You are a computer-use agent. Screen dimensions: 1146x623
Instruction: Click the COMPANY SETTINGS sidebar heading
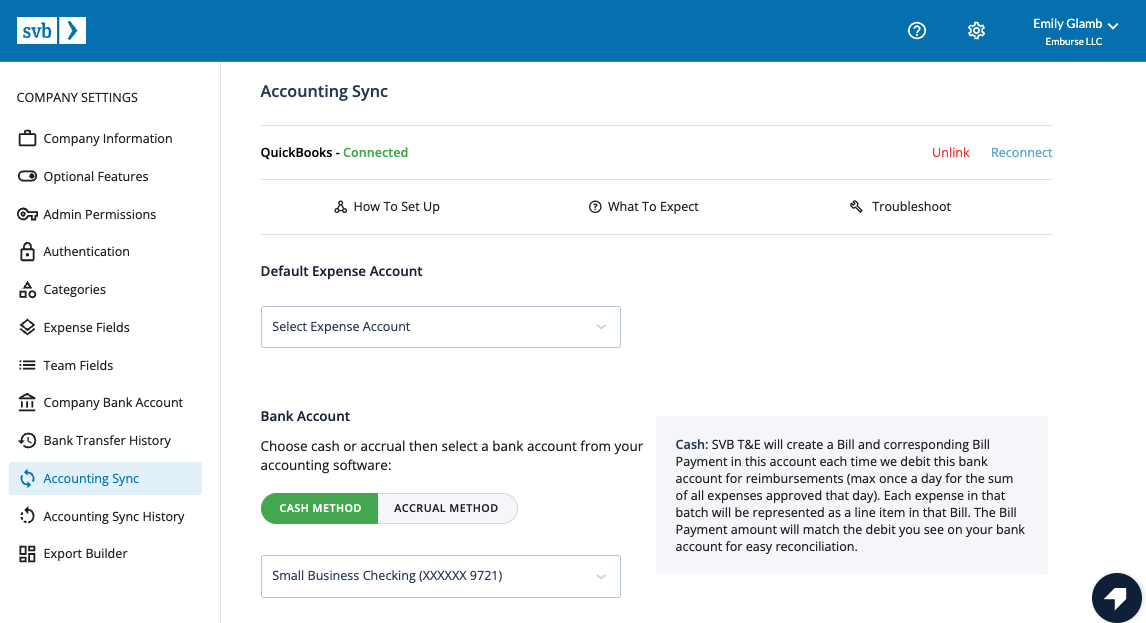click(x=77, y=97)
